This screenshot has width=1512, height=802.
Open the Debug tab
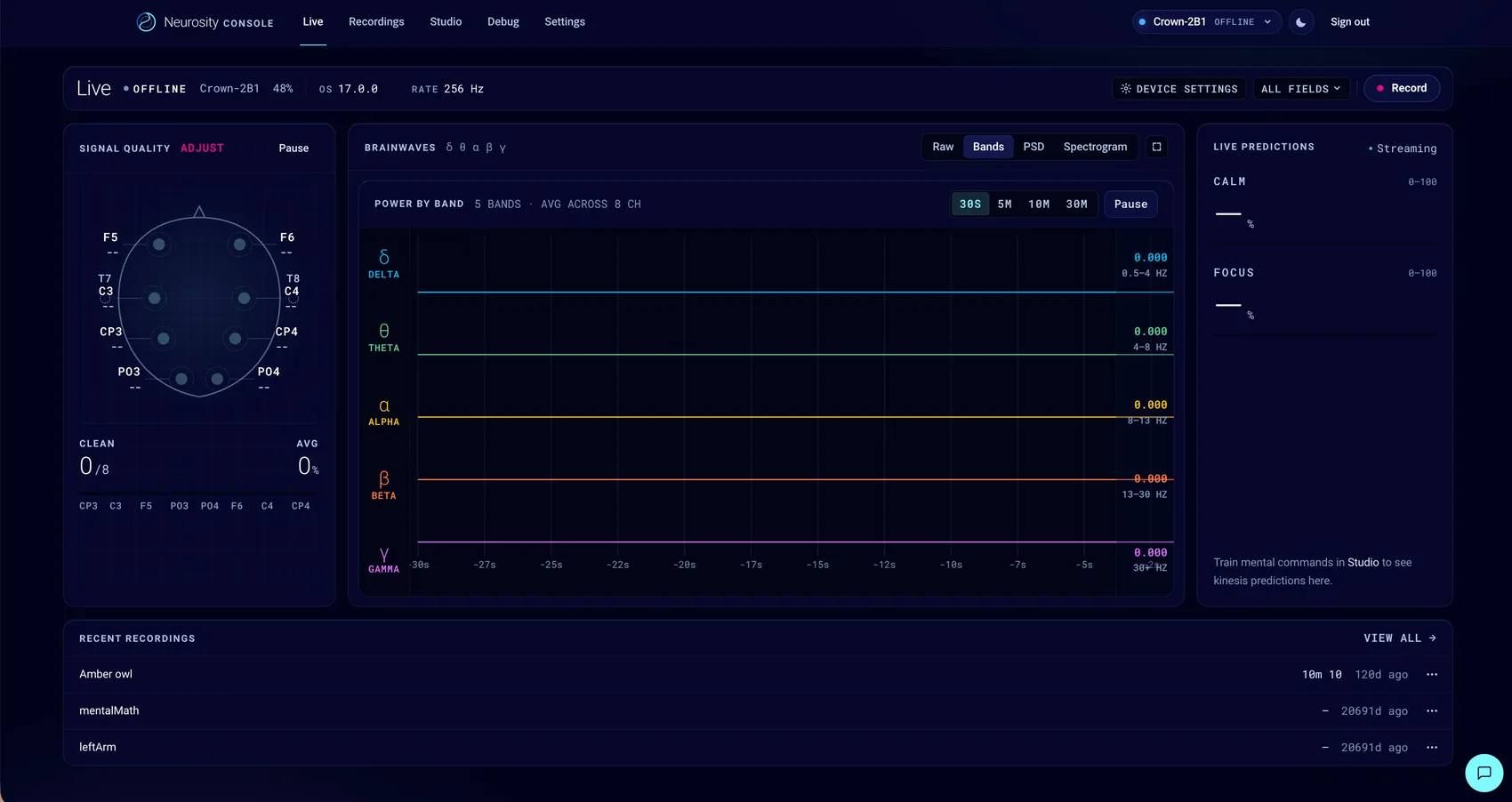click(x=503, y=22)
